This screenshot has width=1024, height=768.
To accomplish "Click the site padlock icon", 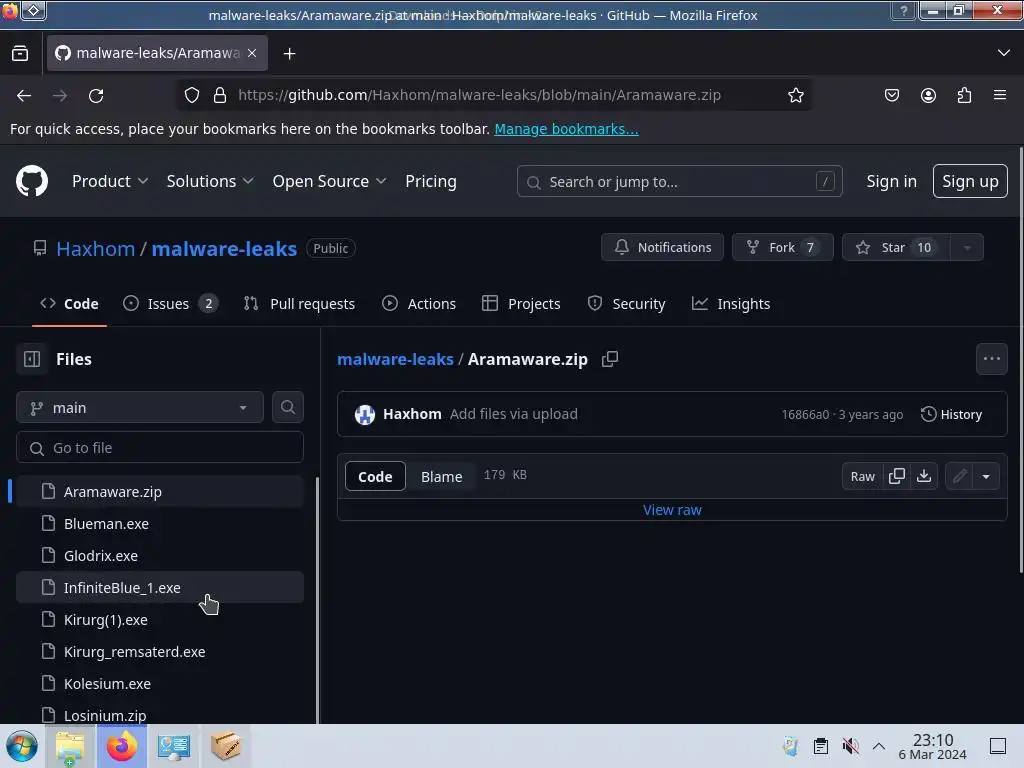I will coord(220,95).
